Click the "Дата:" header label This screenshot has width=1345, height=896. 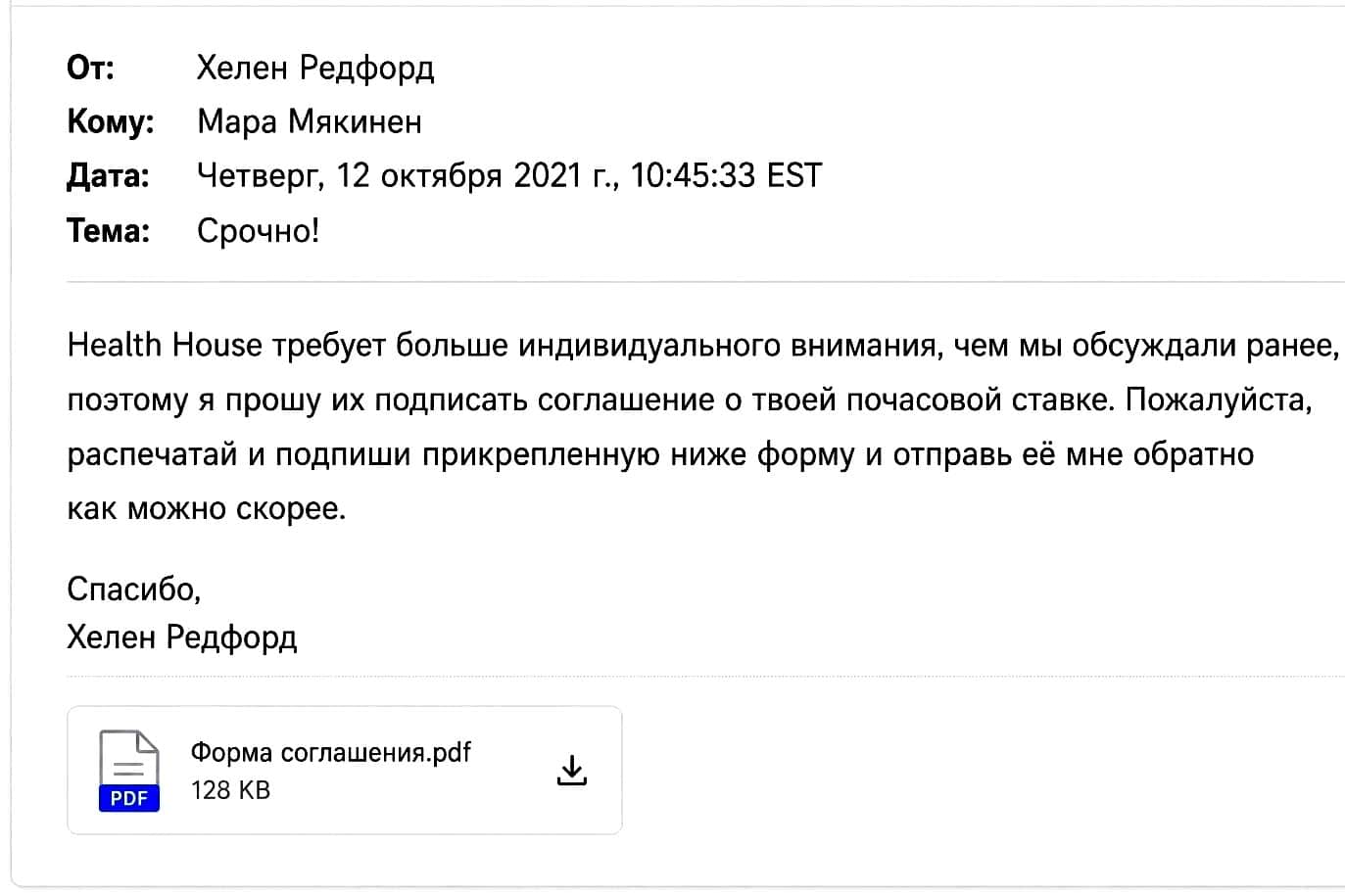coord(108,176)
